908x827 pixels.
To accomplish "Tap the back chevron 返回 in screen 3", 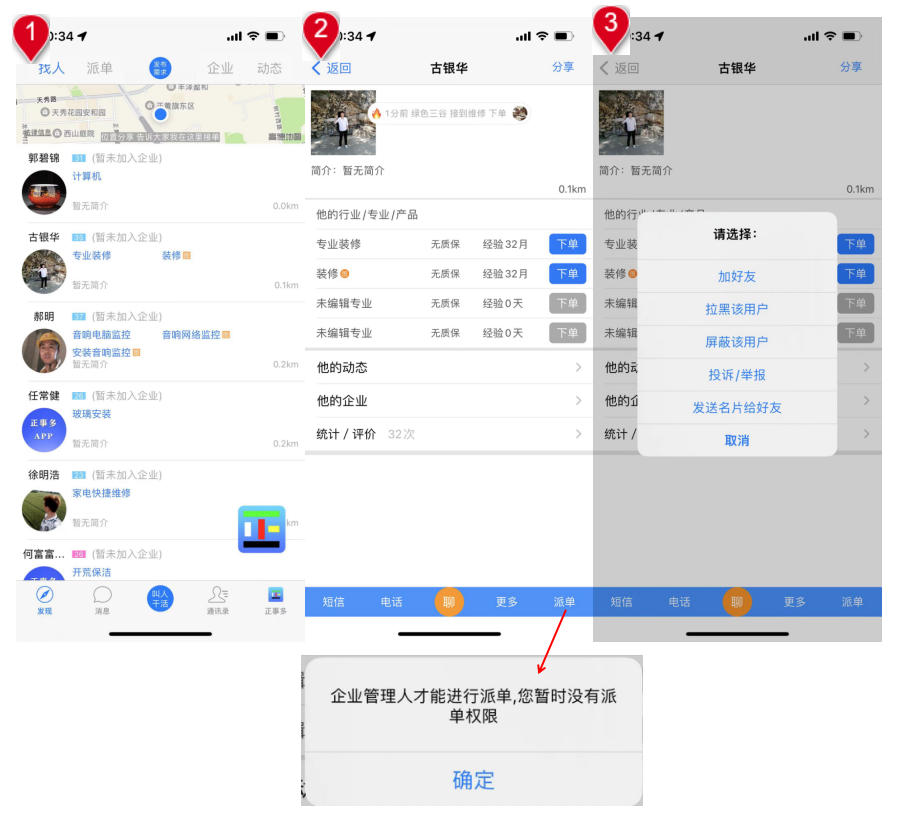I will pos(620,68).
